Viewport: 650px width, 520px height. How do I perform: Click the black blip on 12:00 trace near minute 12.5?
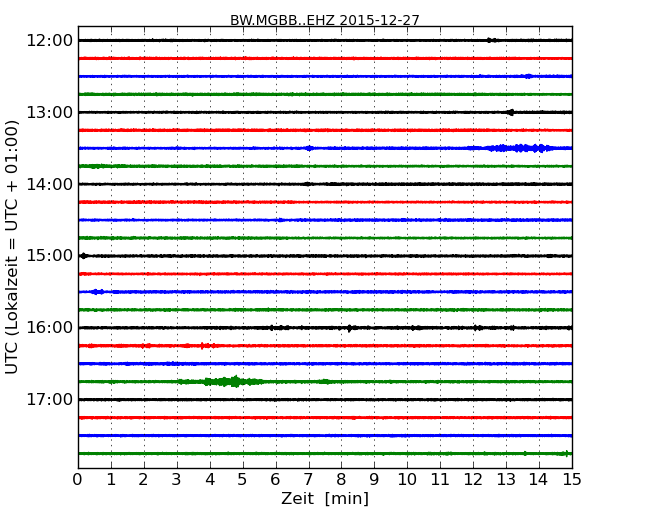coord(492,40)
